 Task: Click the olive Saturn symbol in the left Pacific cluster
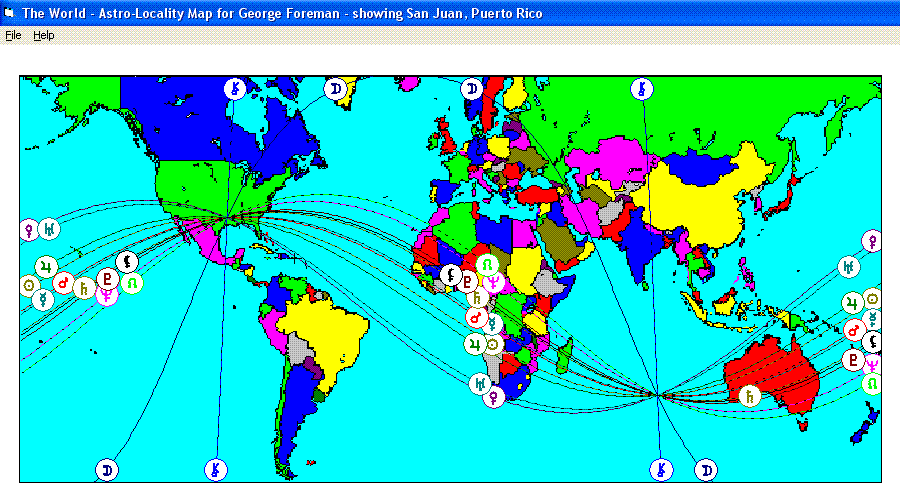click(84, 288)
